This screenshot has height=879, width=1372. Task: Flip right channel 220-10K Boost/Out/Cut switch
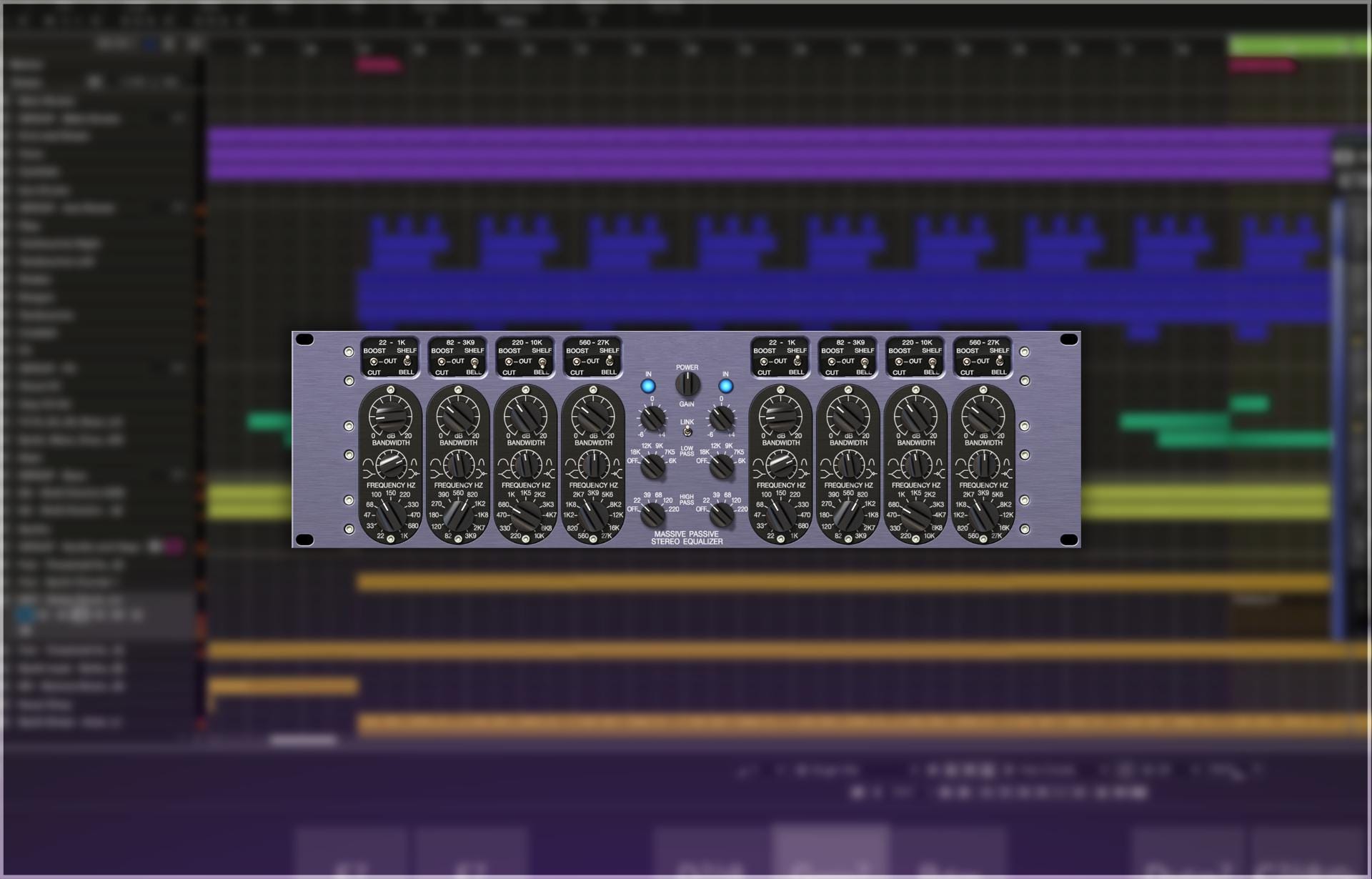click(x=898, y=362)
